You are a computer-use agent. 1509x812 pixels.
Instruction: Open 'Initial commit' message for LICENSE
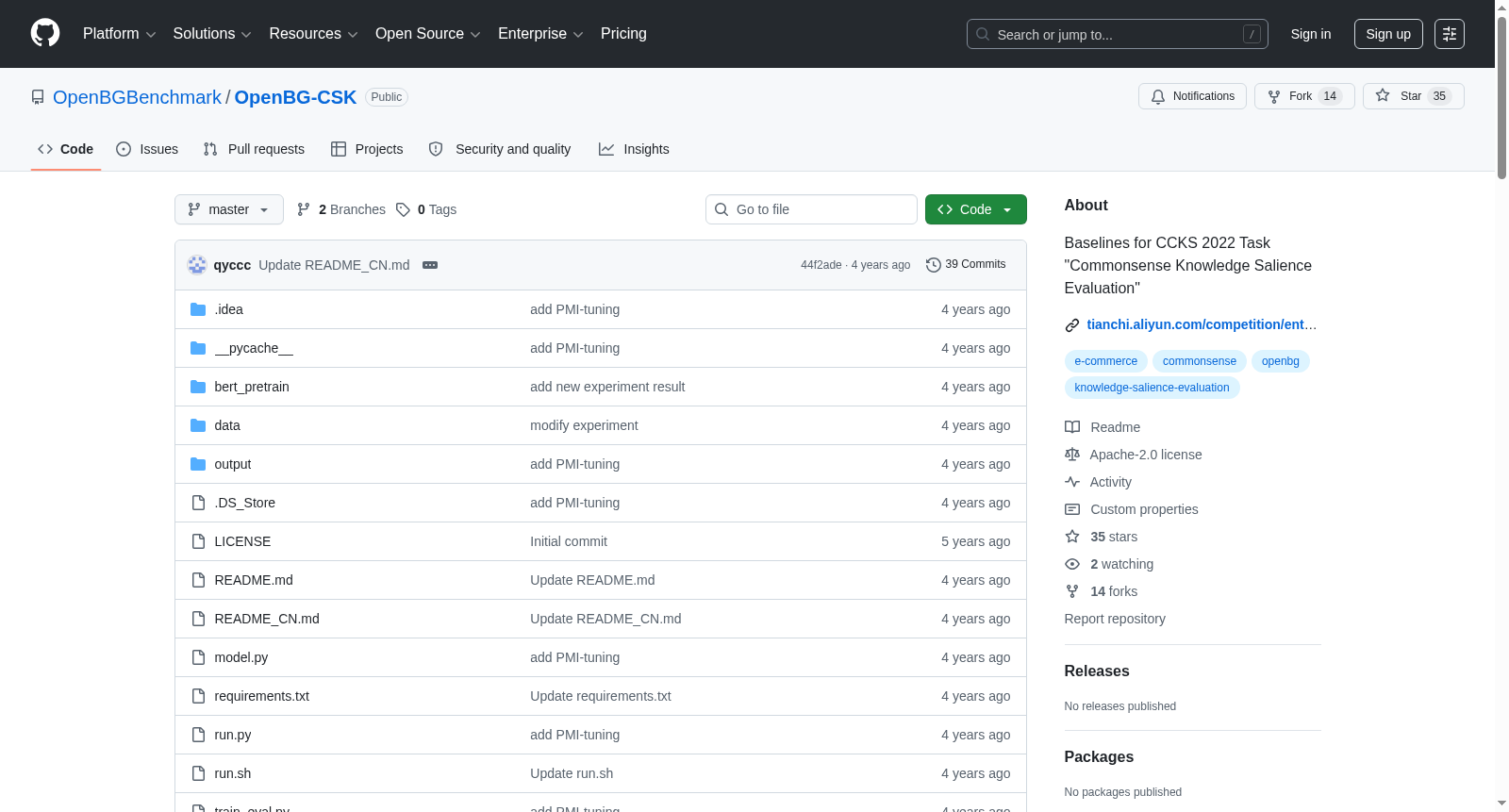point(569,541)
